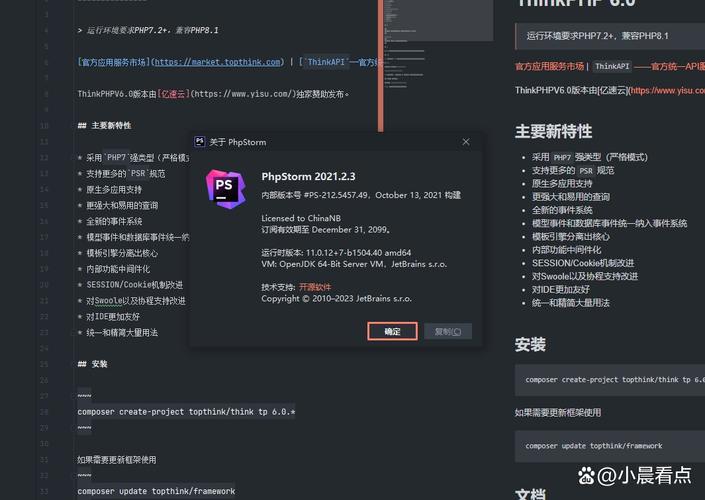Image resolution: width=705 pixels, height=500 pixels.
Task: Click the ## 安装 heading in the editor
Action: (92, 364)
